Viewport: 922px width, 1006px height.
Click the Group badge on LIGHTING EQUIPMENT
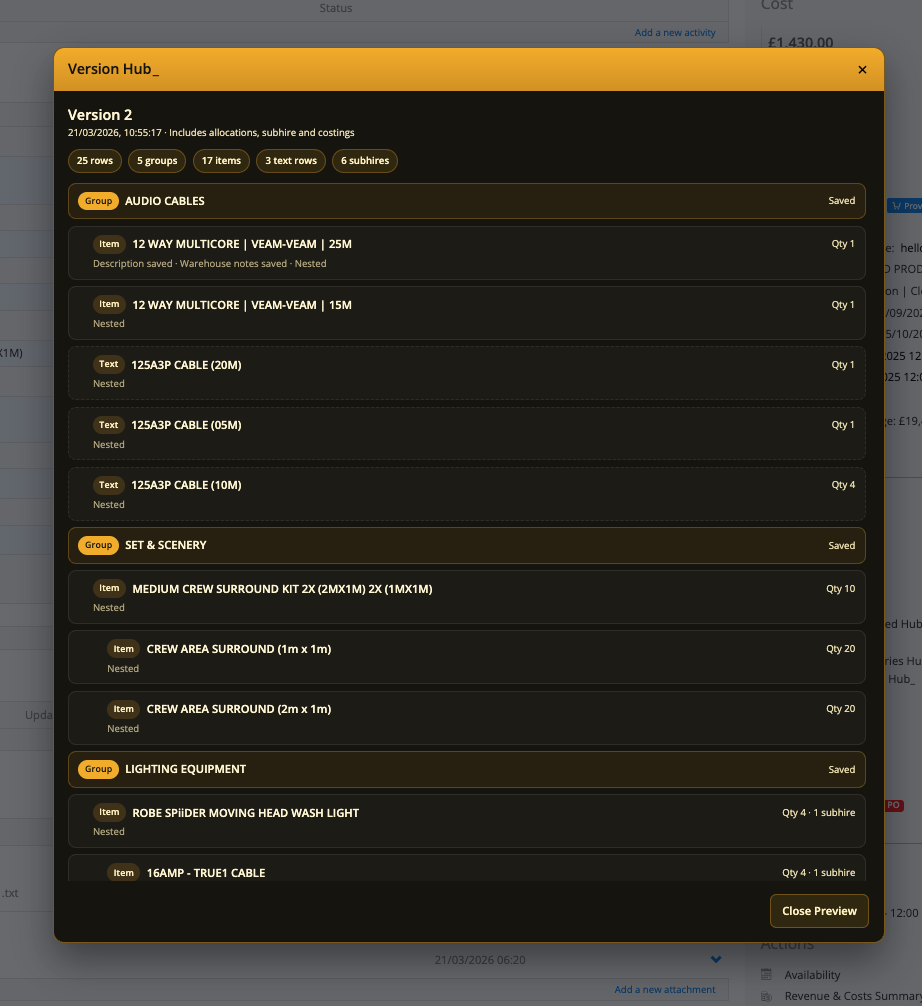pyautogui.click(x=98, y=769)
